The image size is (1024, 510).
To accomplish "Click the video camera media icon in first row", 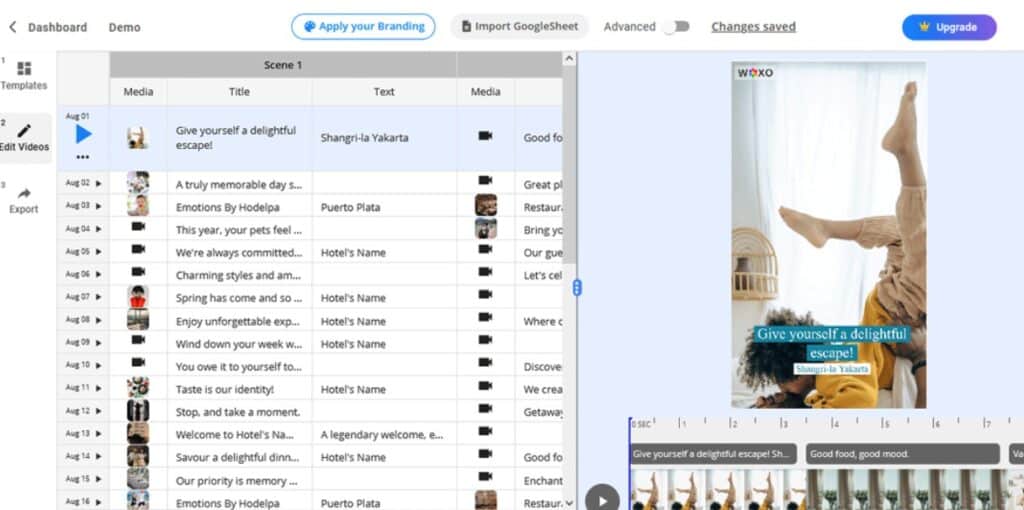I will (485, 136).
